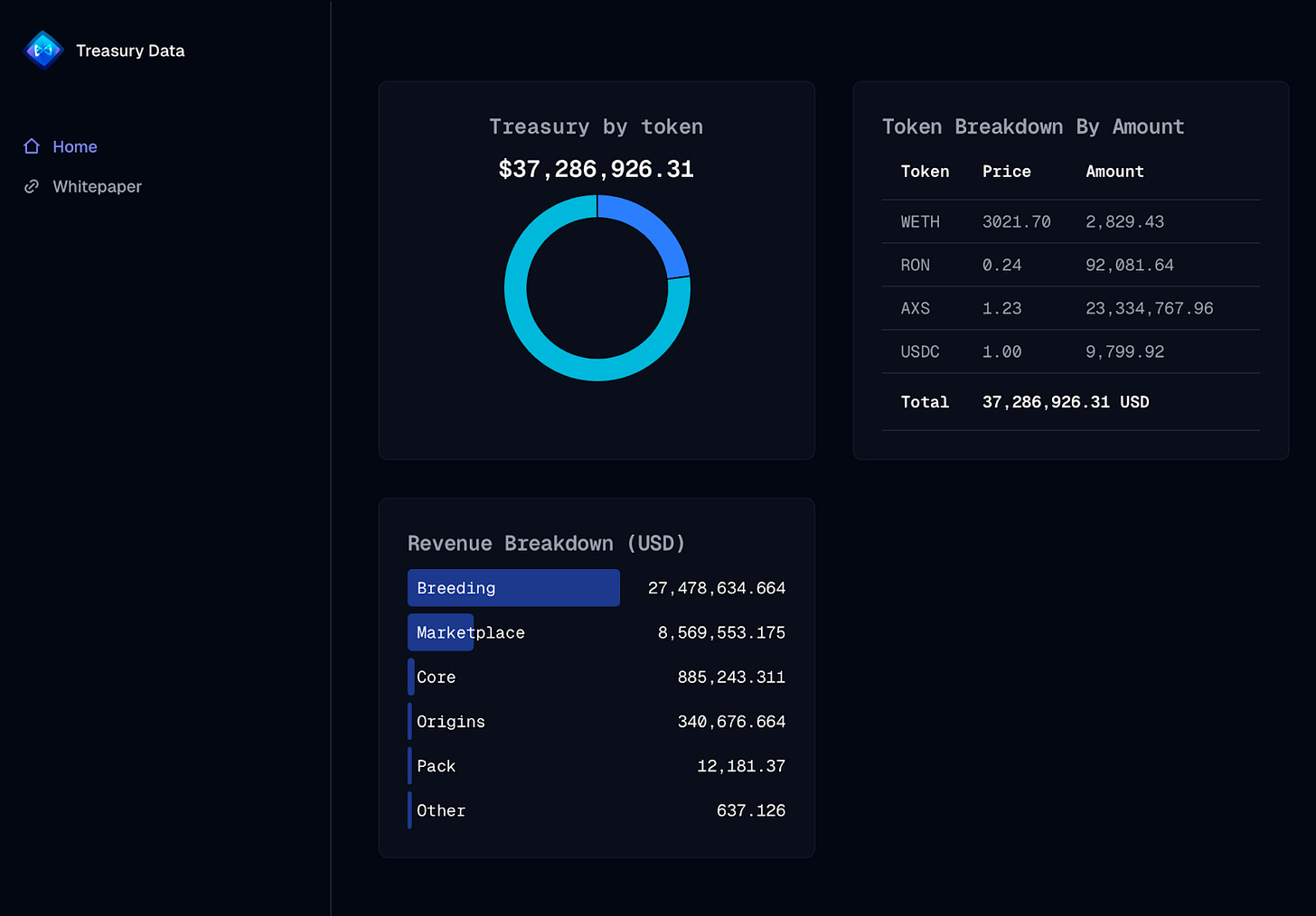Click the Amount column header

[x=1114, y=172]
